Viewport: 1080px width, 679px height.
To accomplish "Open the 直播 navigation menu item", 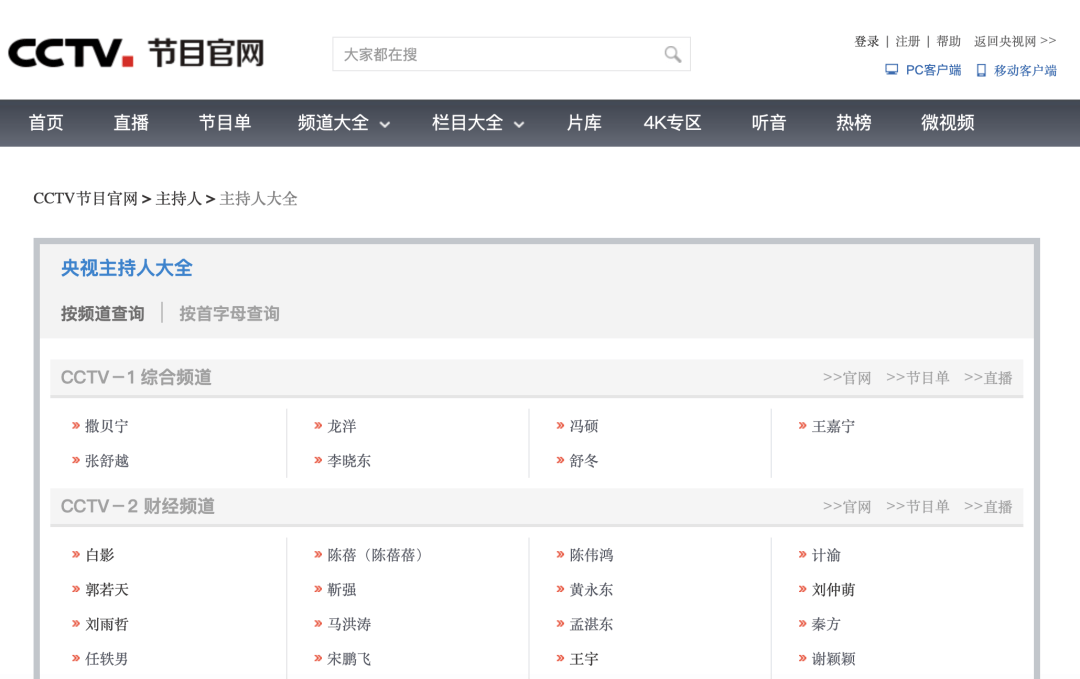I will [131, 123].
